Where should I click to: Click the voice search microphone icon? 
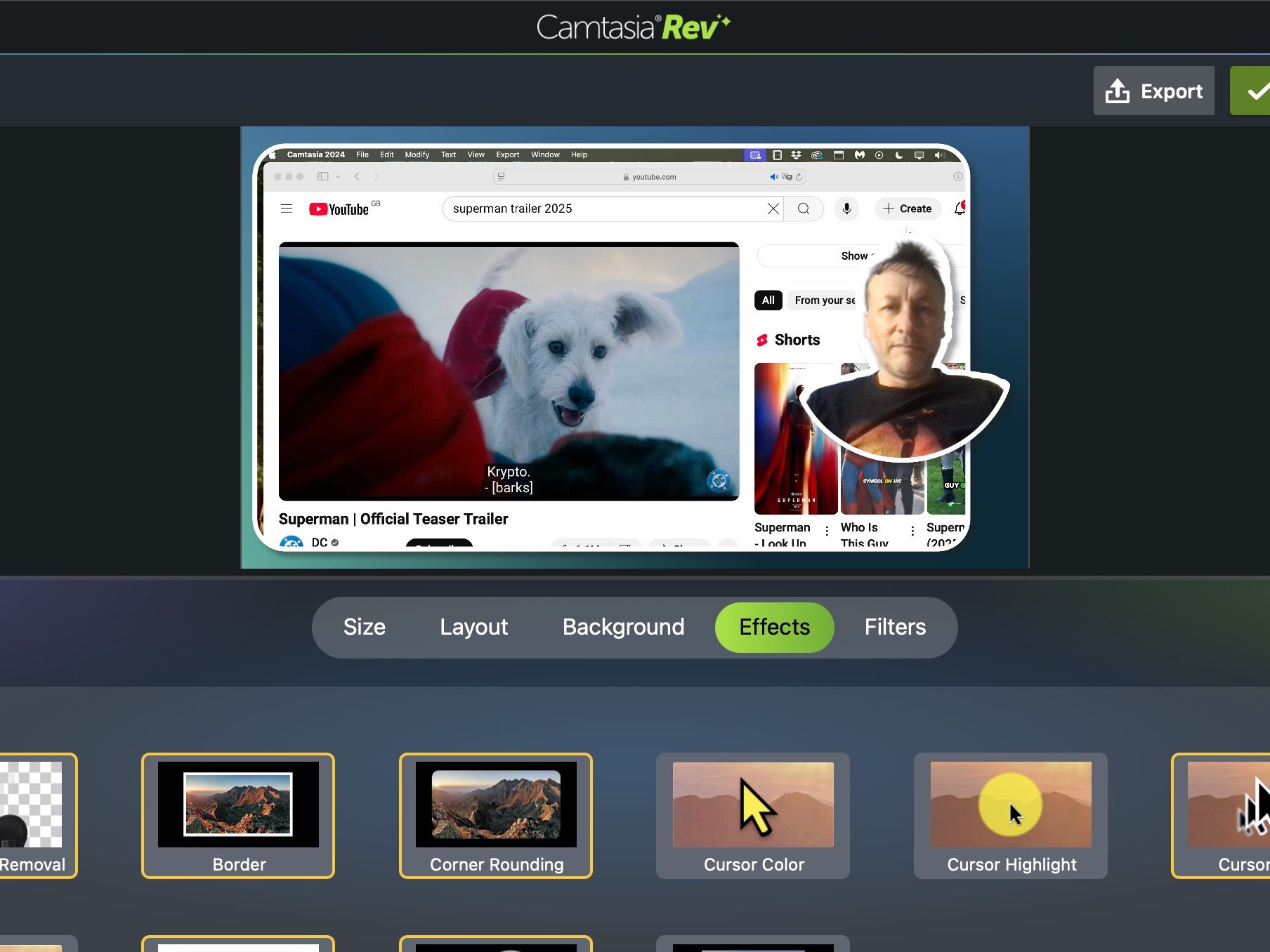point(847,209)
